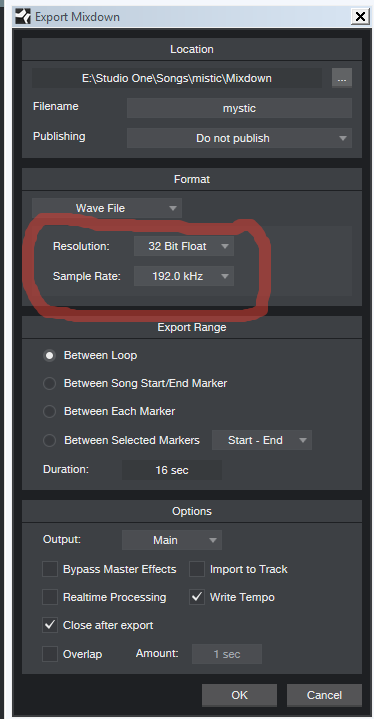374x719 pixels.
Task: Expand the Resolution 32 Bit Float dropdown
Action: coord(184,246)
